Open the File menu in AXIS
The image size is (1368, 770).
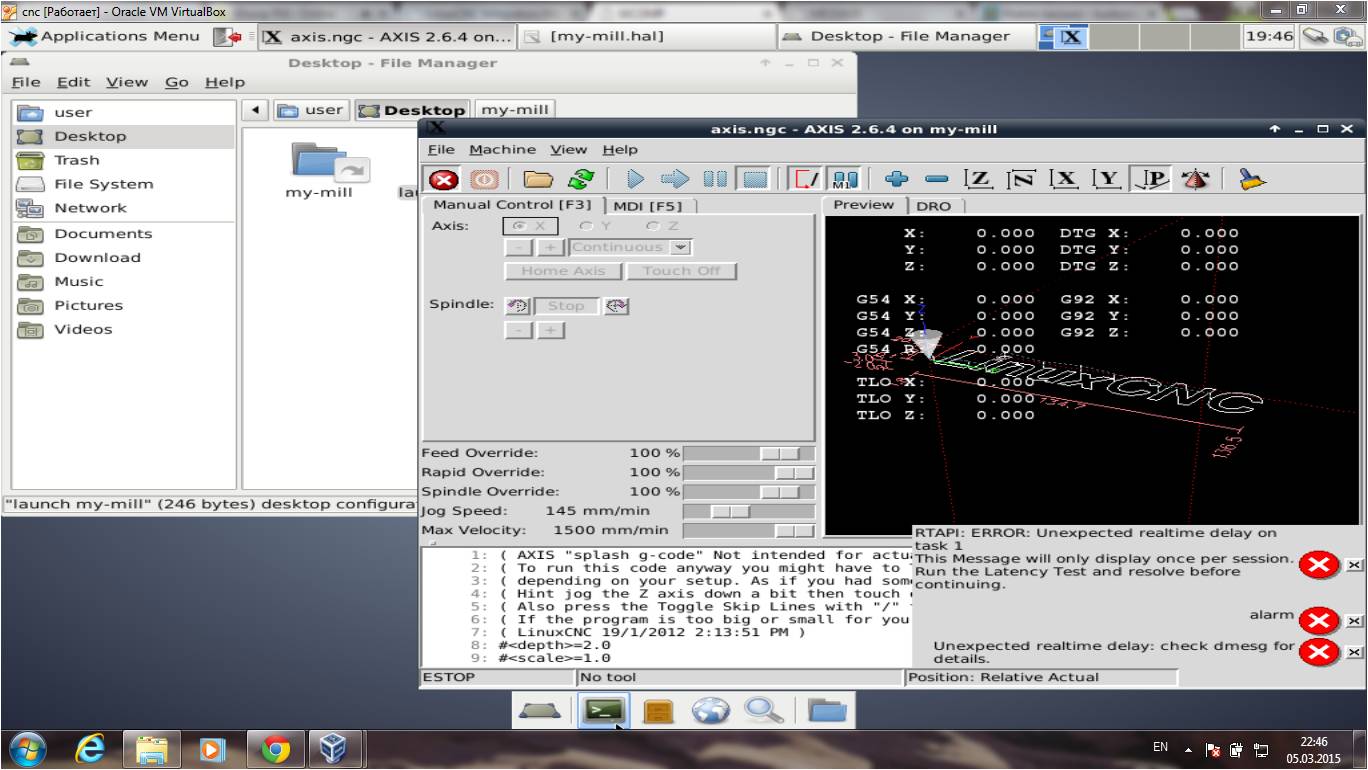[441, 149]
